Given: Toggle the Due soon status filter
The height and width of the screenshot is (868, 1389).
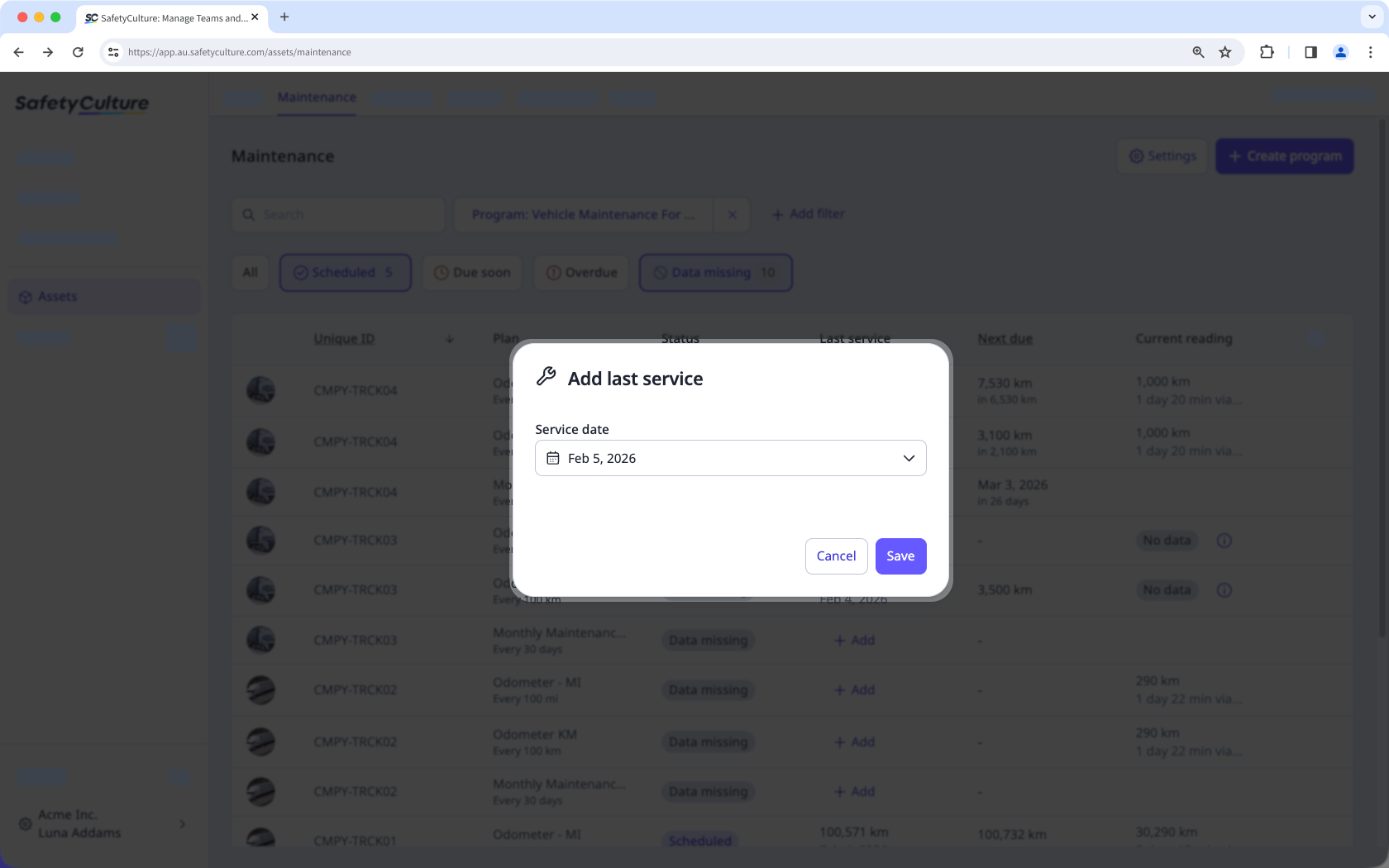Looking at the screenshot, I should coord(473,273).
